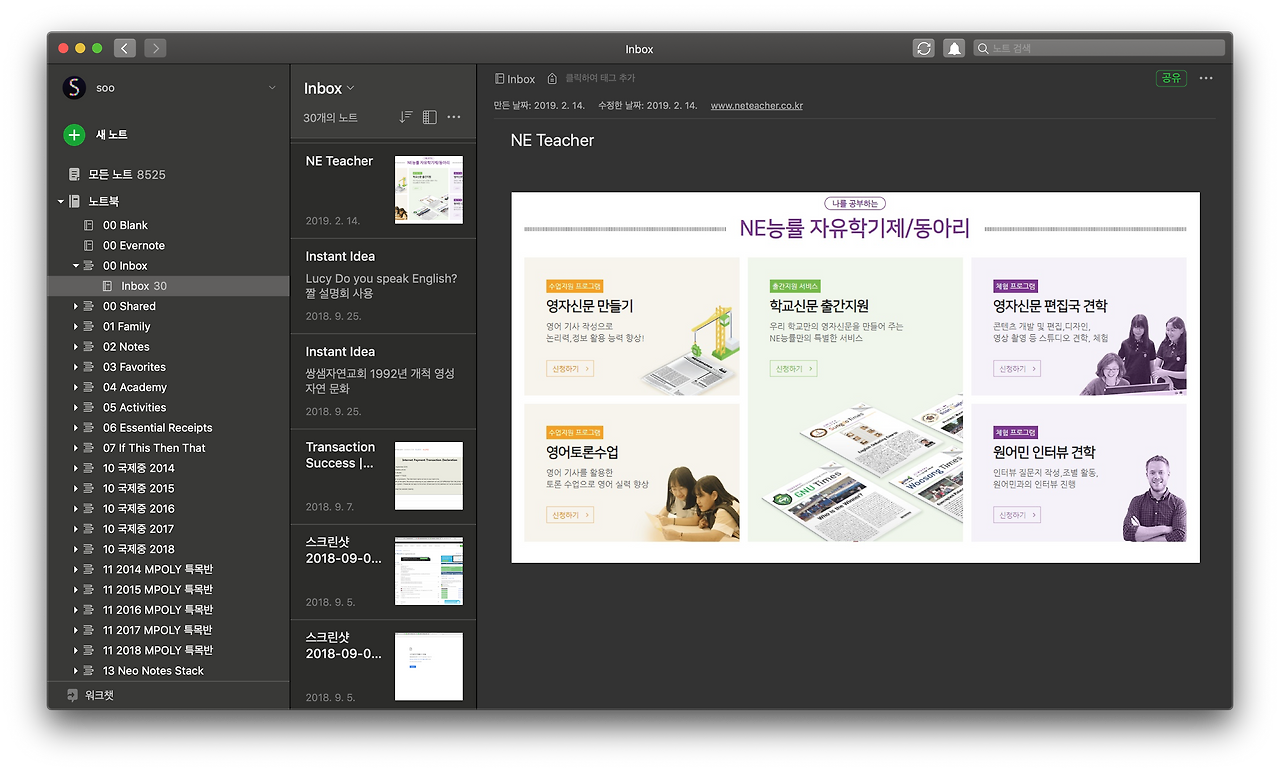Expand the 10 국제중 2014 stack
The width and height of the screenshot is (1280, 772).
tap(76, 468)
